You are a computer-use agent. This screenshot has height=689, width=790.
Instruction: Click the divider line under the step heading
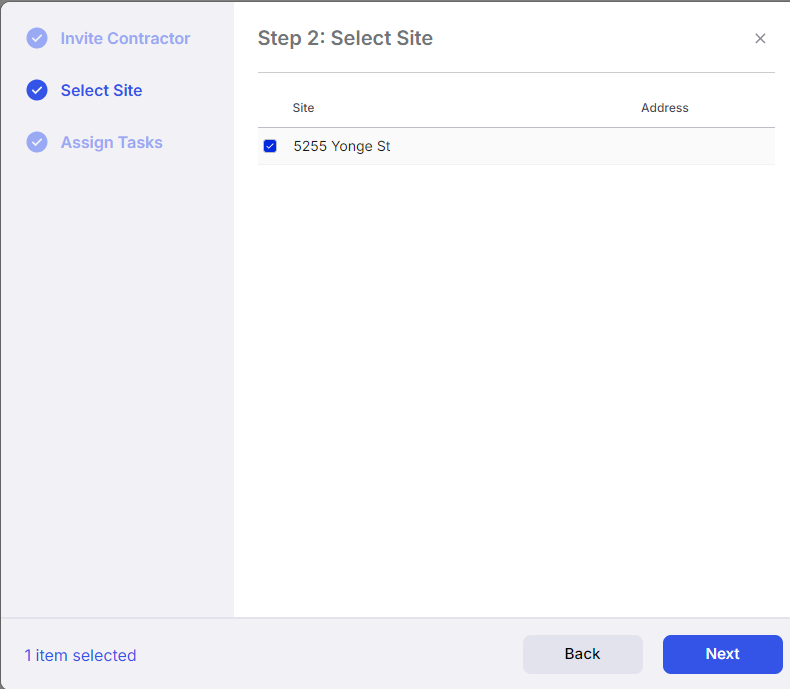pyautogui.click(x=516, y=73)
